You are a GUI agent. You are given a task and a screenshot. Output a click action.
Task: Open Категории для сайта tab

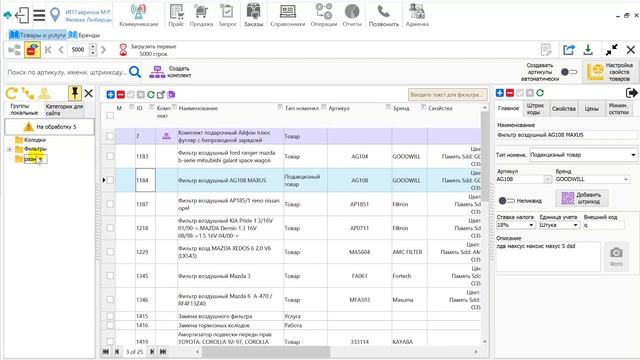[x=64, y=109]
